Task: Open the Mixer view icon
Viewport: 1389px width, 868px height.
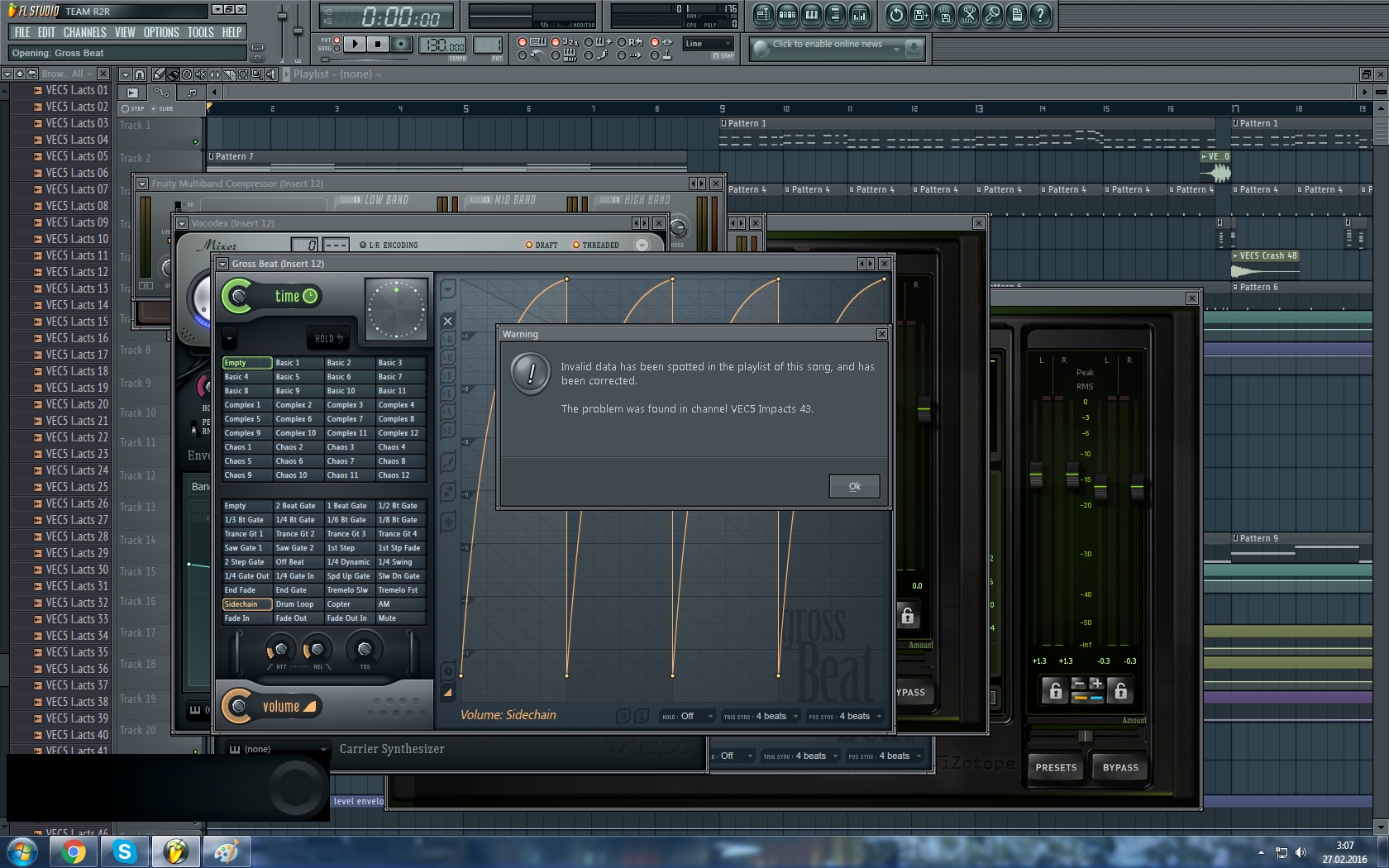Action: pyautogui.click(x=859, y=14)
